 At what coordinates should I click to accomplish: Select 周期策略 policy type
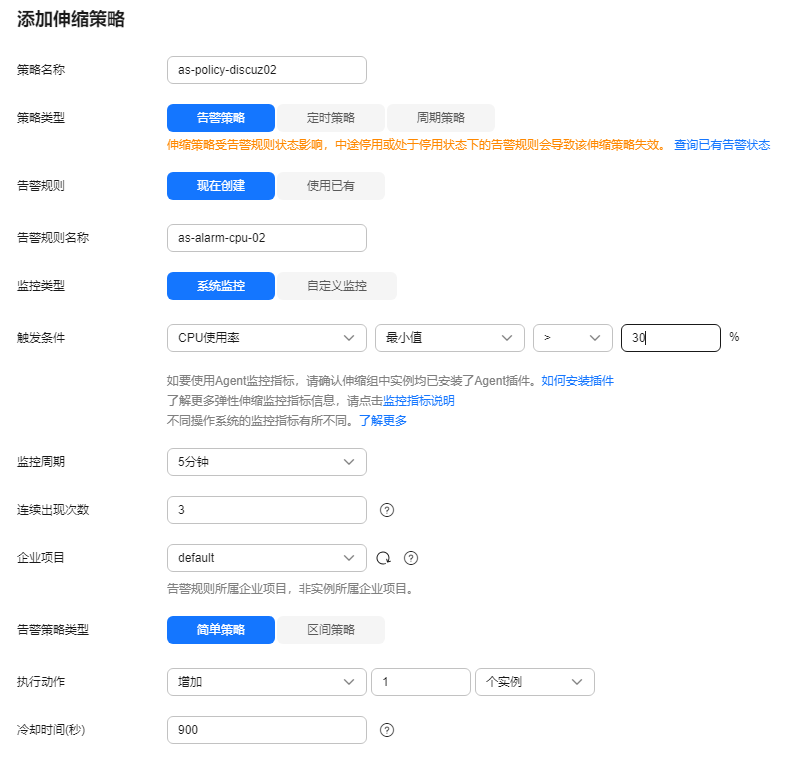pos(441,118)
